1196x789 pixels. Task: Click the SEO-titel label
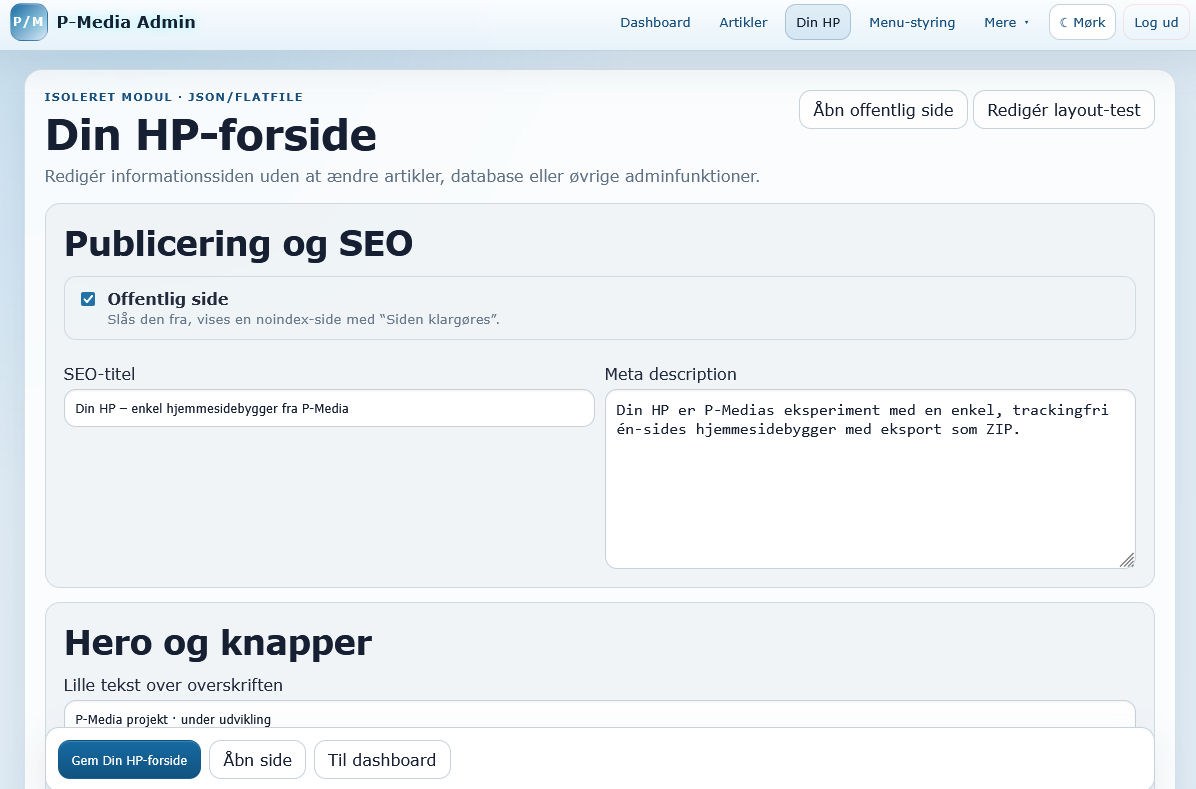coord(99,374)
